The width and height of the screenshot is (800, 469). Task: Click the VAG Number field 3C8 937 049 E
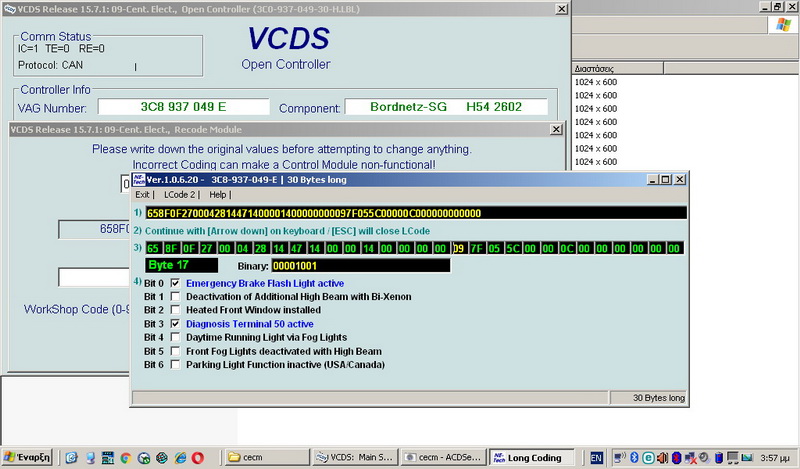click(x=183, y=107)
